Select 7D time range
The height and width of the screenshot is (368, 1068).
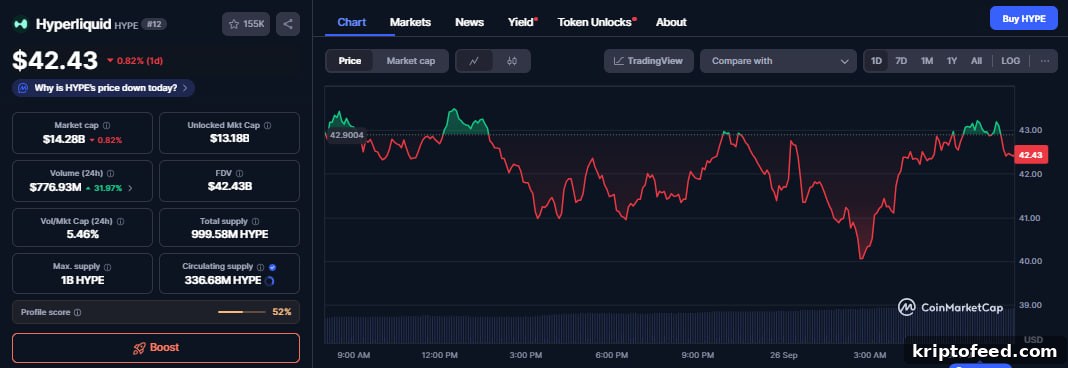[x=901, y=61]
